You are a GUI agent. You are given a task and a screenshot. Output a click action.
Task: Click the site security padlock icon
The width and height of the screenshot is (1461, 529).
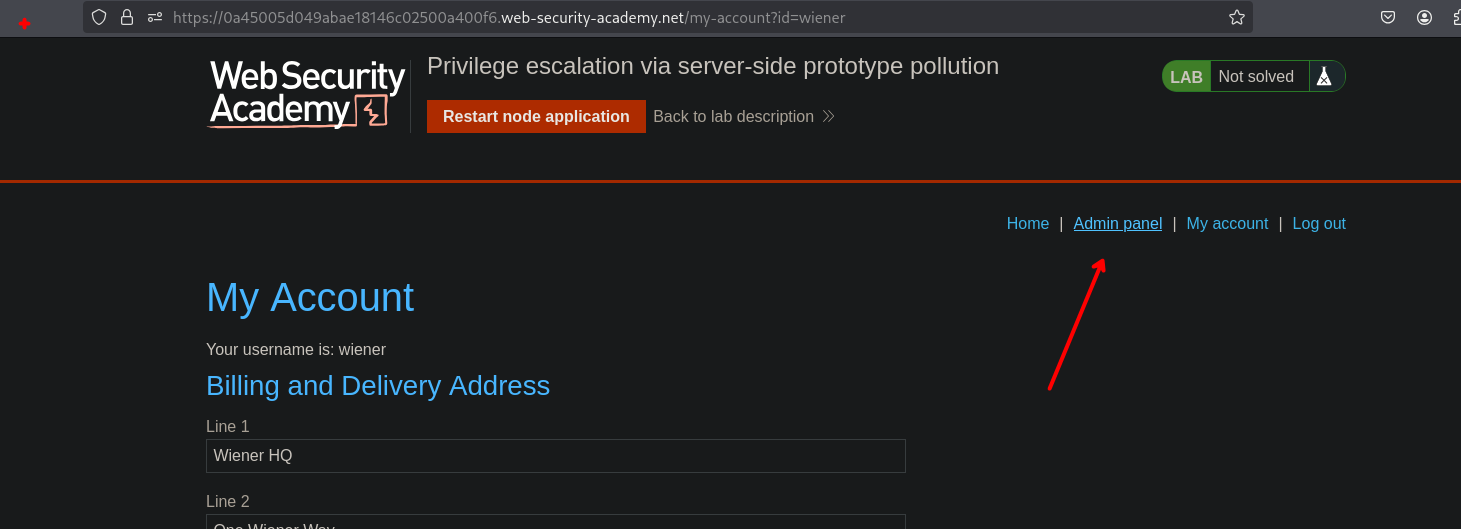click(x=126, y=17)
